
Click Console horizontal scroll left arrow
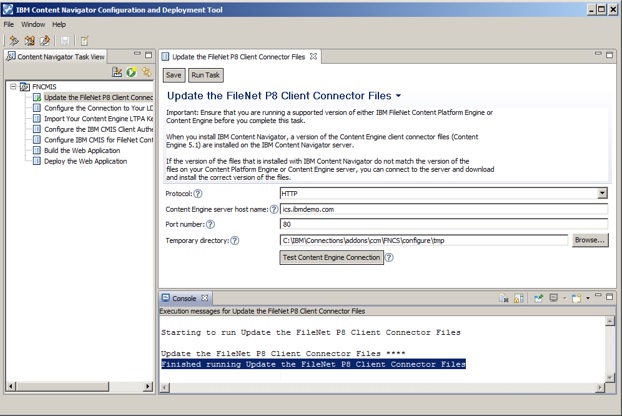[x=165, y=387]
